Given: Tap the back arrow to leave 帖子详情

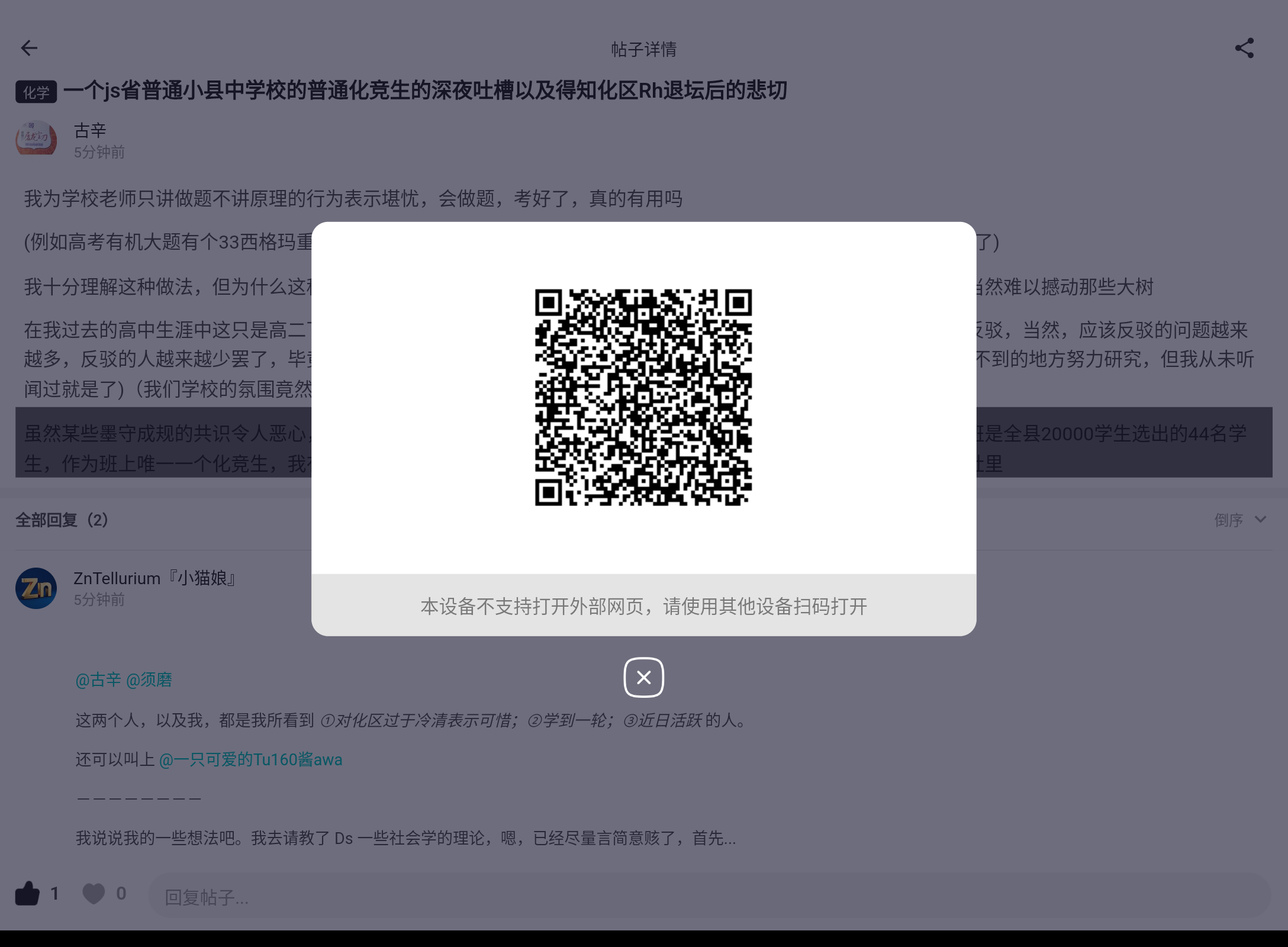Looking at the screenshot, I should click(29, 48).
